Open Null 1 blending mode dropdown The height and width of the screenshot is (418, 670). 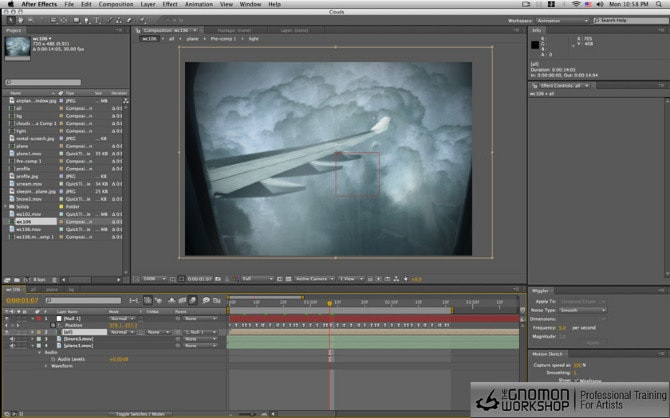(x=121, y=318)
